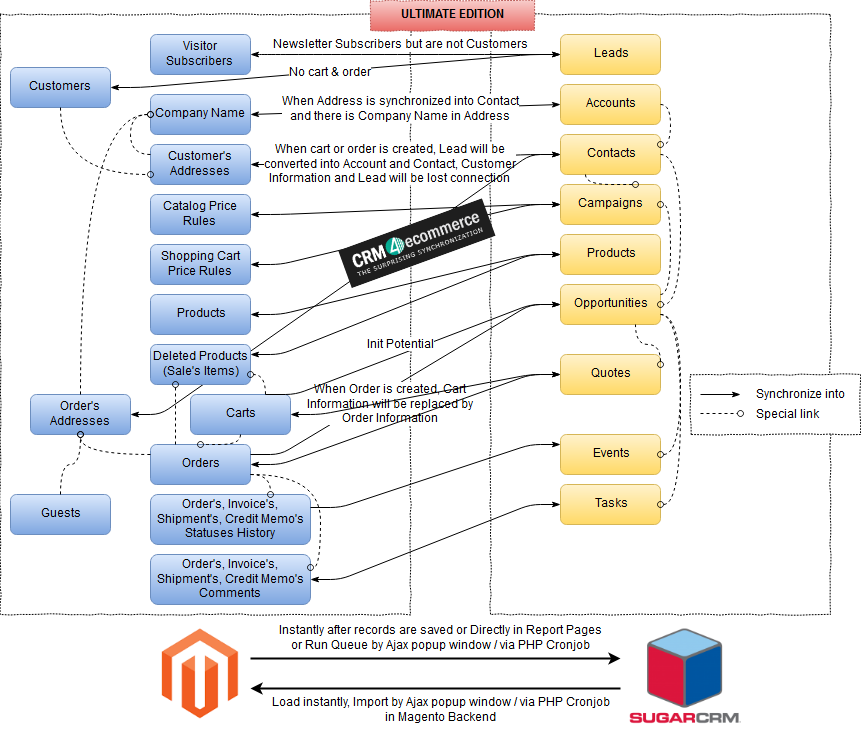
Task: Click the solid arrow sample in the legend
Action: [x=720, y=394]
